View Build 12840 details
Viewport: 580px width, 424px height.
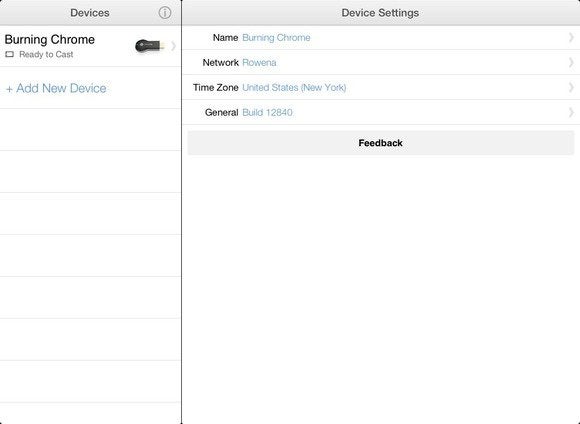click(x=267, y=112)
